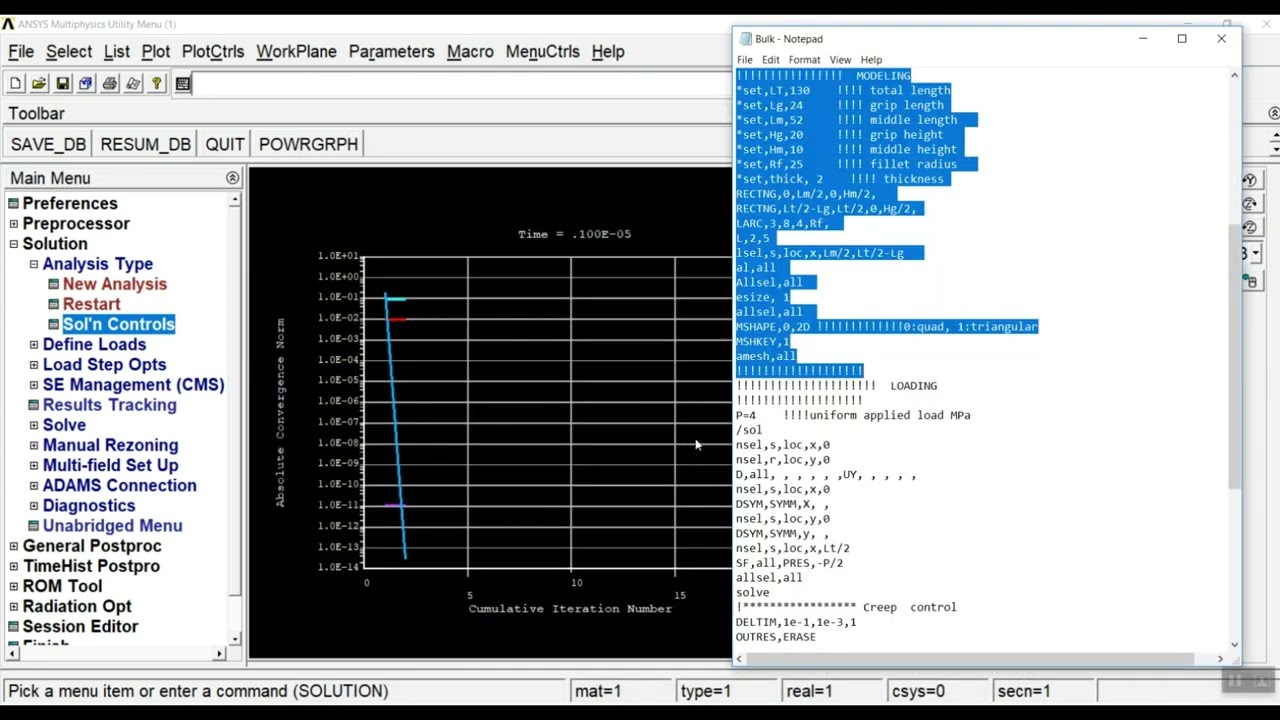Expand the General Postproc node

click(x=14, y=546)
